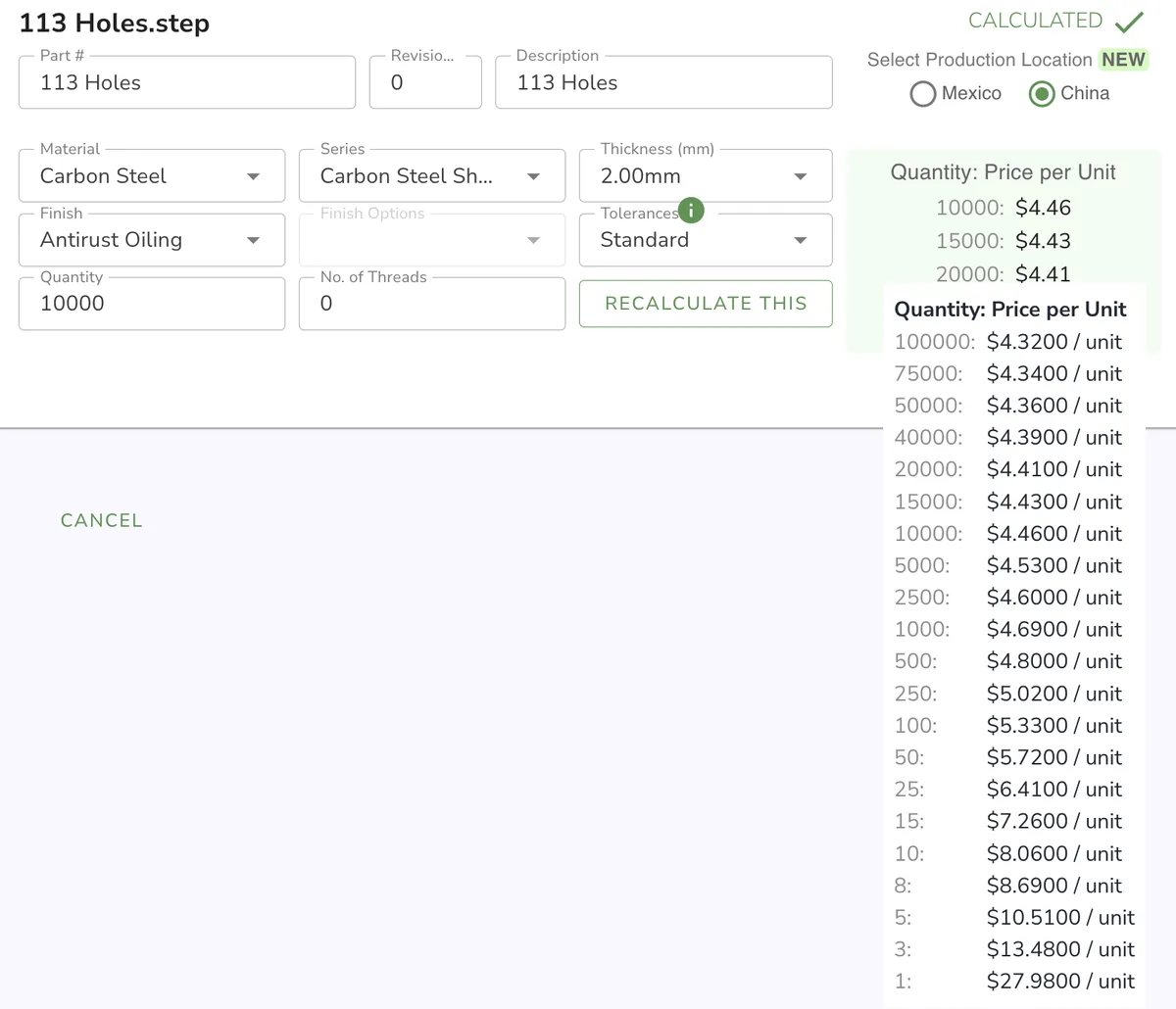Click the 250 quantity price $5.0200

(1054, 694)
